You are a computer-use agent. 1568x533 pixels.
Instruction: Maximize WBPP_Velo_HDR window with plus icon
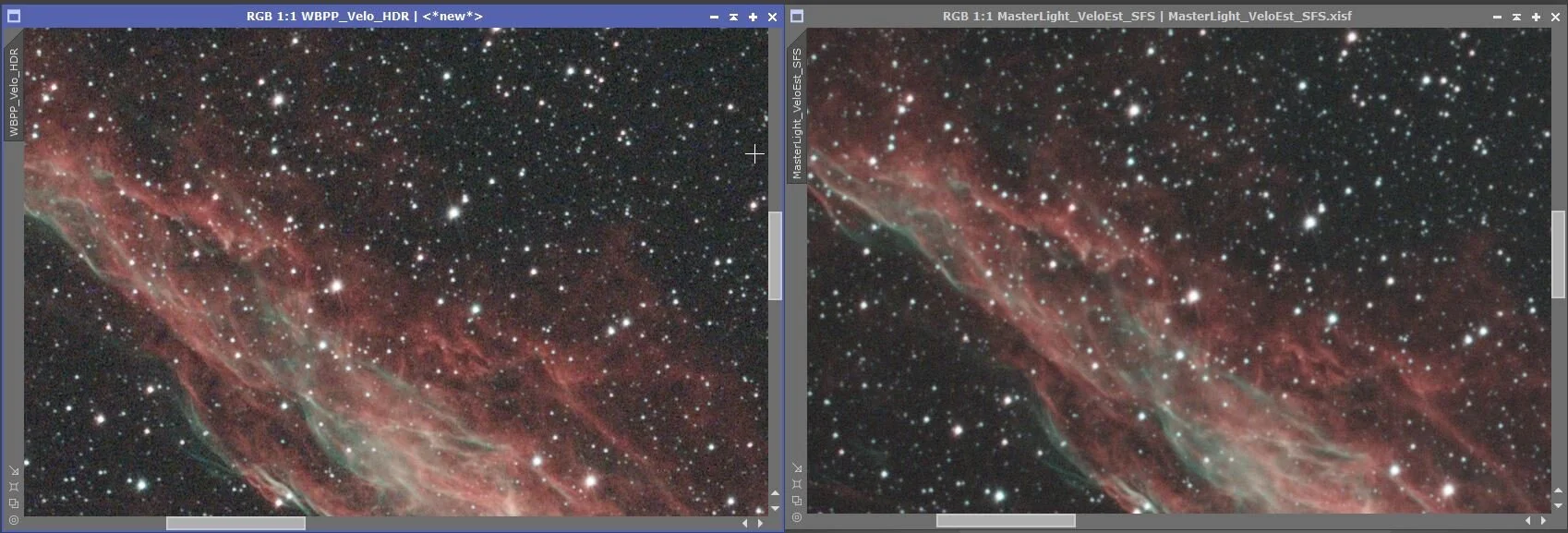click(753, 17)
